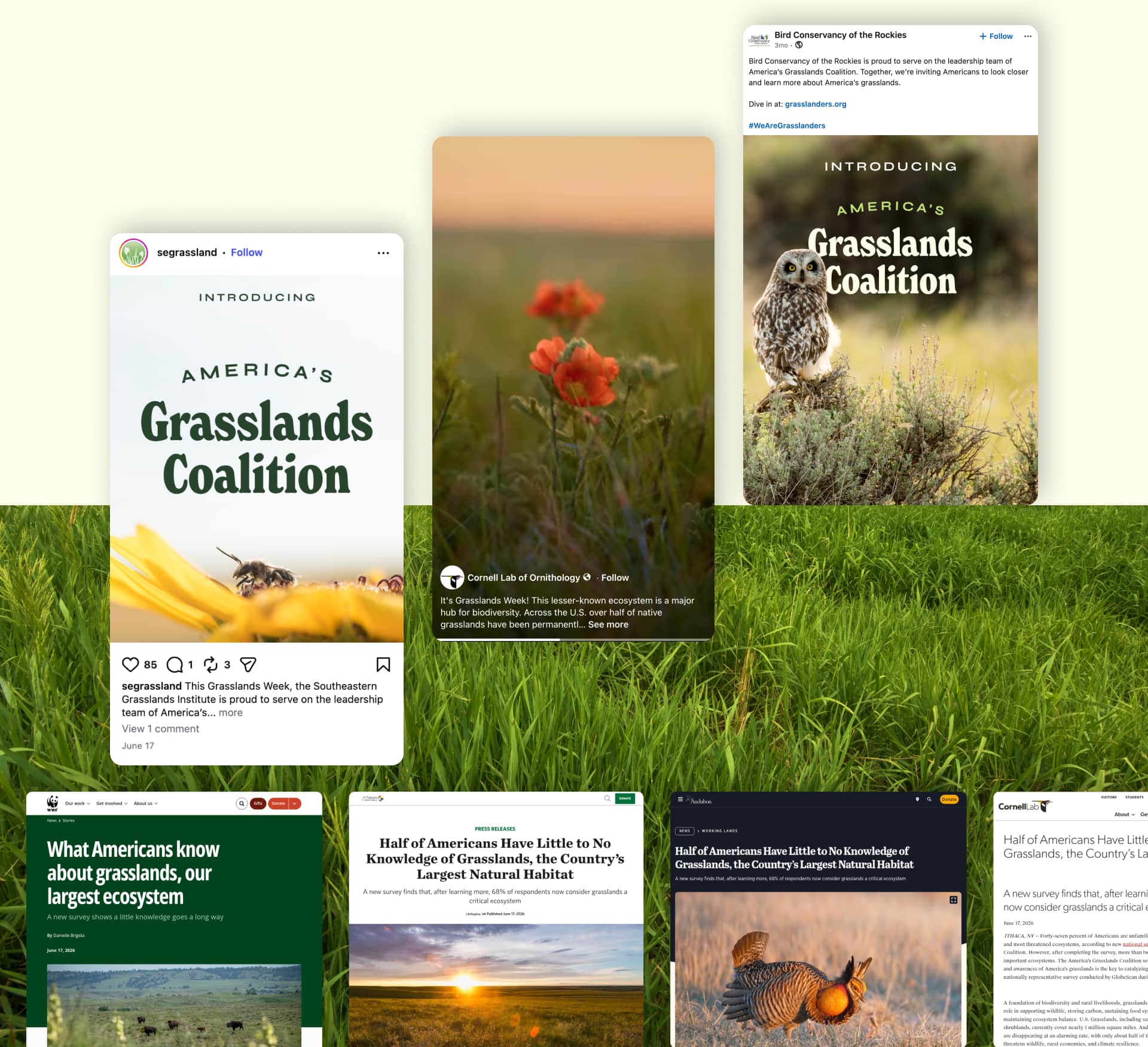The width and height of the screenshot is (1148, 1047).
Task: Click the WWF News breadcrumb
Action: coord(52,821)
